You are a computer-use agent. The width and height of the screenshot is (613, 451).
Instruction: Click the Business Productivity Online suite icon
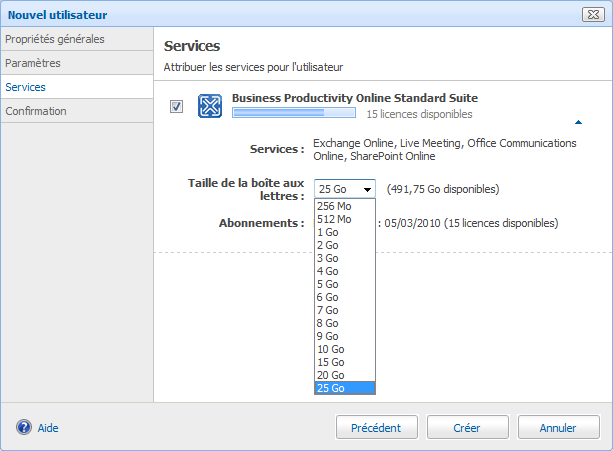210,106
